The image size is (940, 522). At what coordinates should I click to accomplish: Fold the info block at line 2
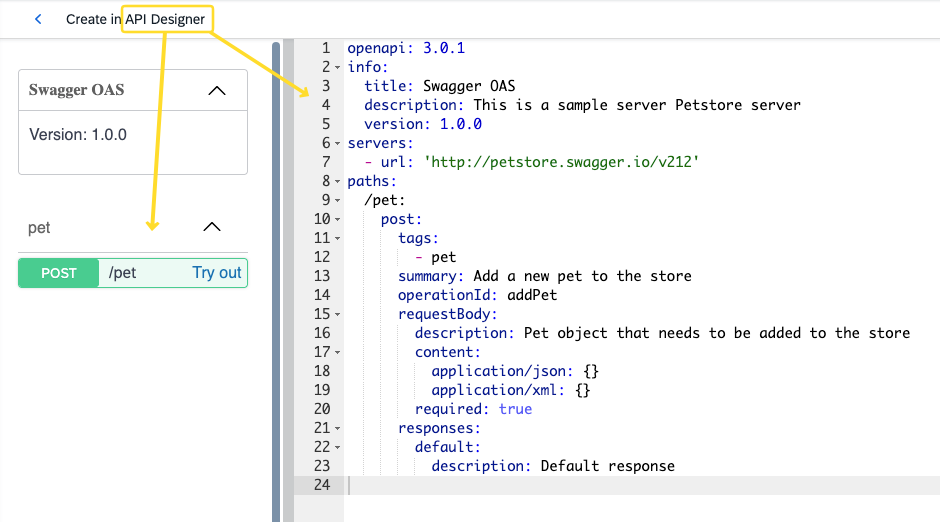coord(338,67)
